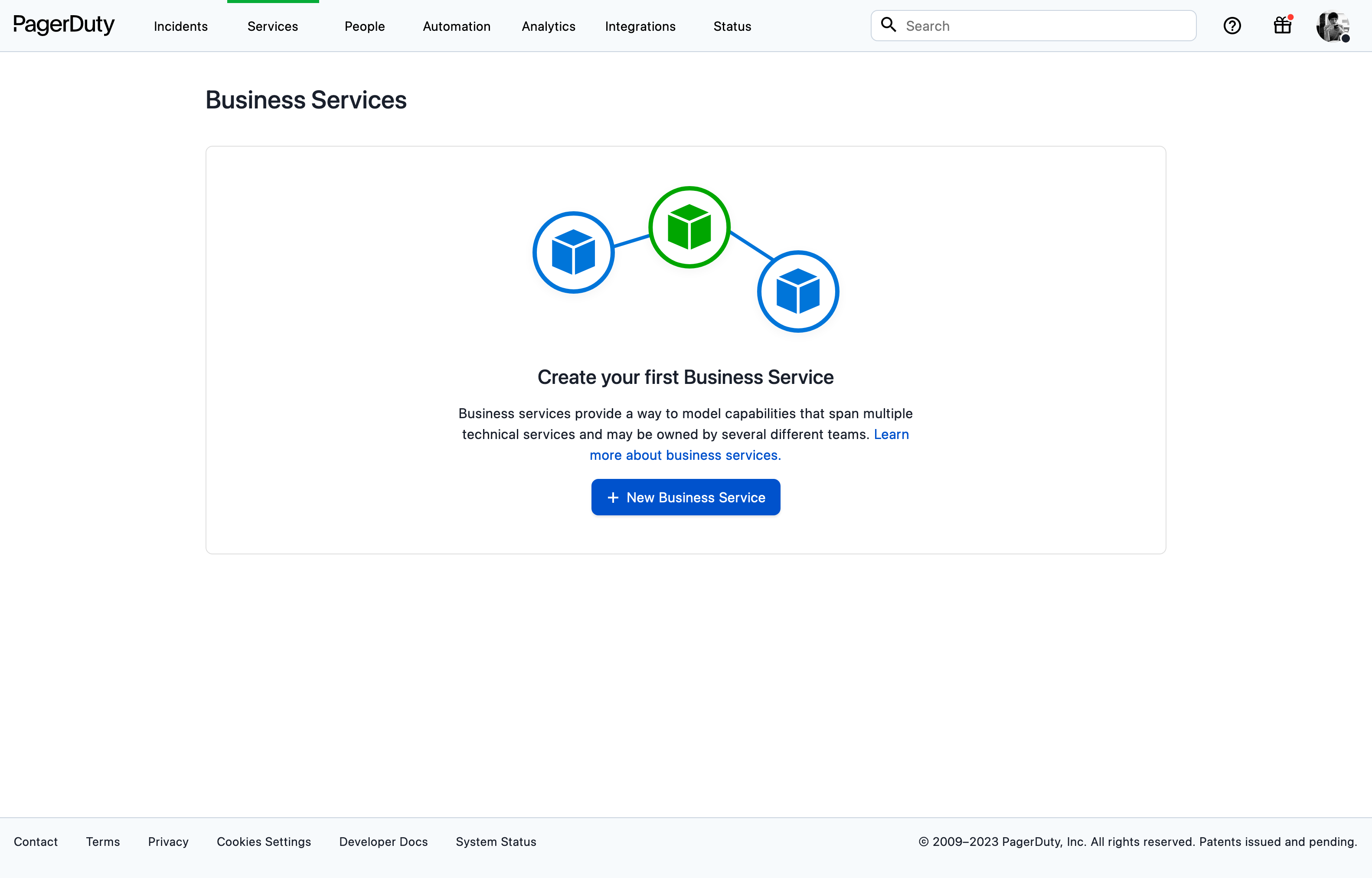Open the Analytics menu
The width and height of the screenshot is (1372, 878).
(x=548, y=26)
